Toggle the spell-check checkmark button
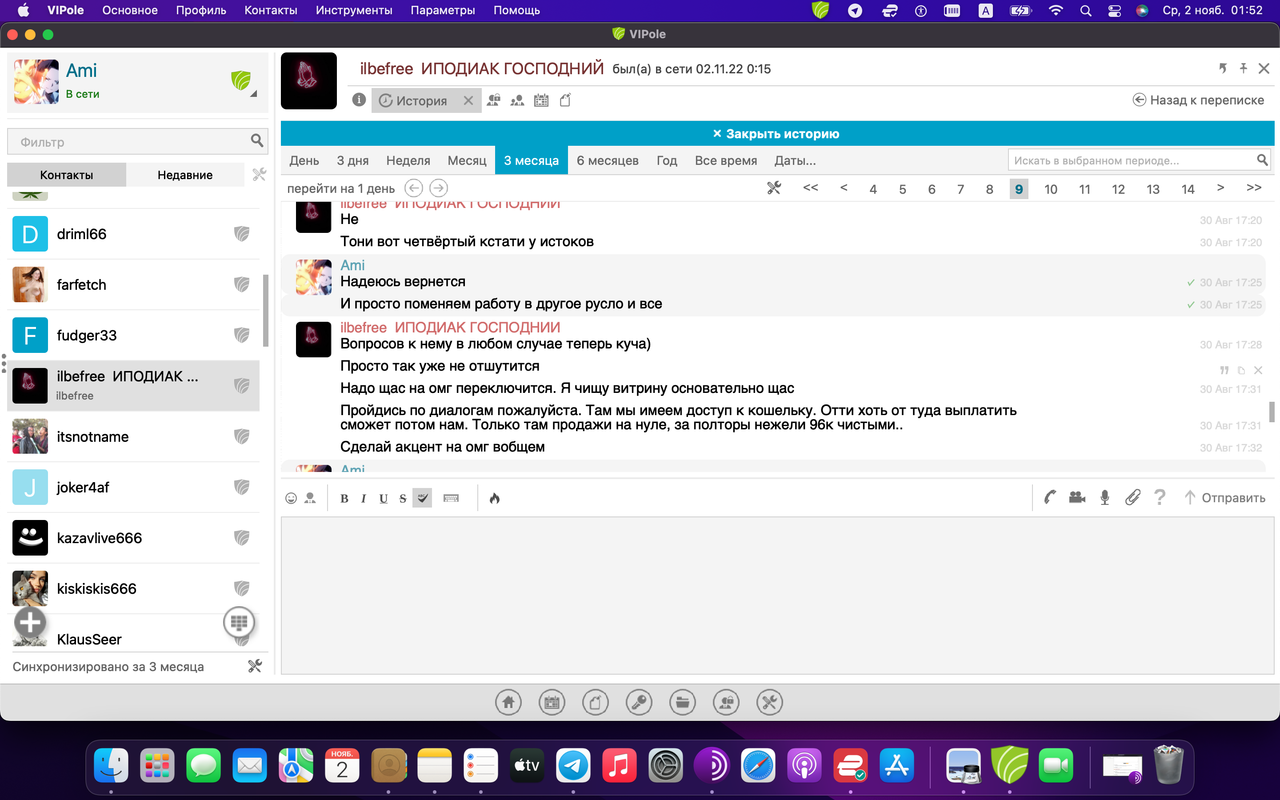Image resolution: width=1280 pixels, height=800 pixels. (x=422, y=498)
